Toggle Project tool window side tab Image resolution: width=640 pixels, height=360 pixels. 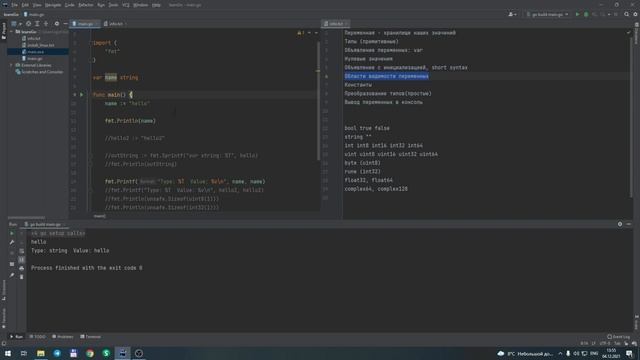[x=4, y=31]
